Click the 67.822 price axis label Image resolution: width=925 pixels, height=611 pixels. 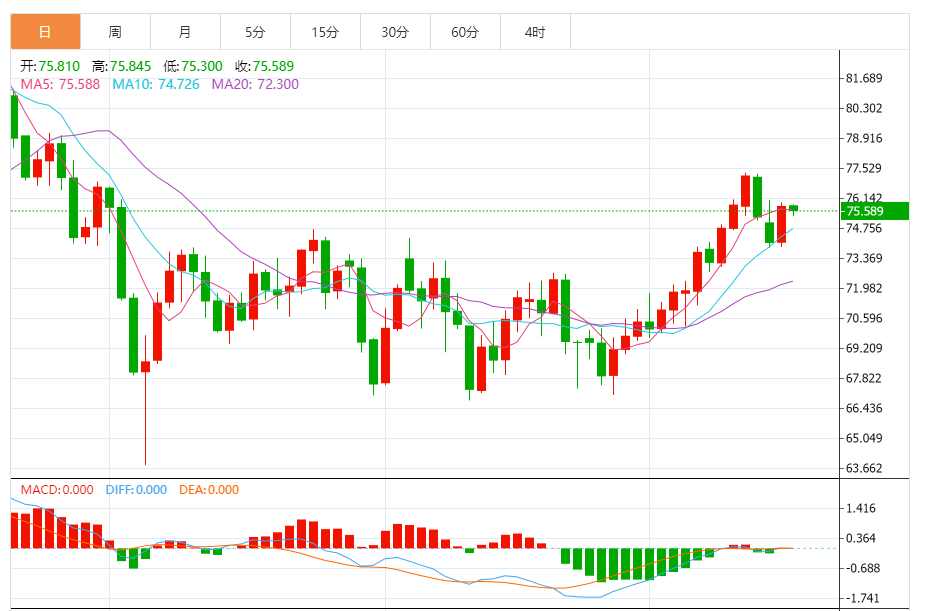pyautogui.click(x=864, y=378)
